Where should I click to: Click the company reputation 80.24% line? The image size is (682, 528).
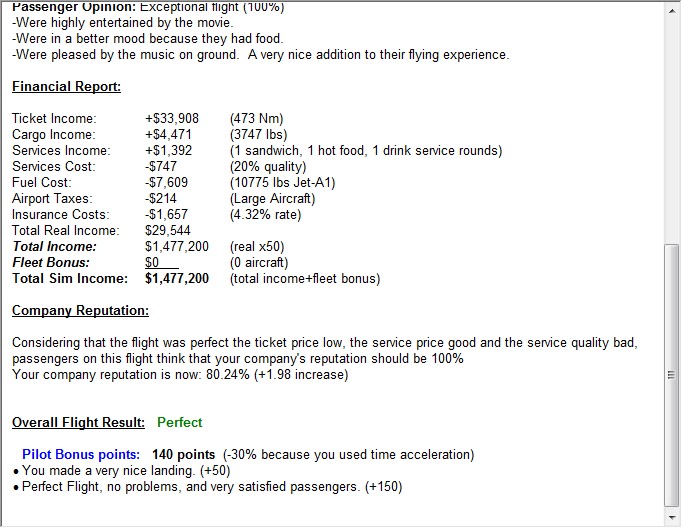[x=180, y=375]
